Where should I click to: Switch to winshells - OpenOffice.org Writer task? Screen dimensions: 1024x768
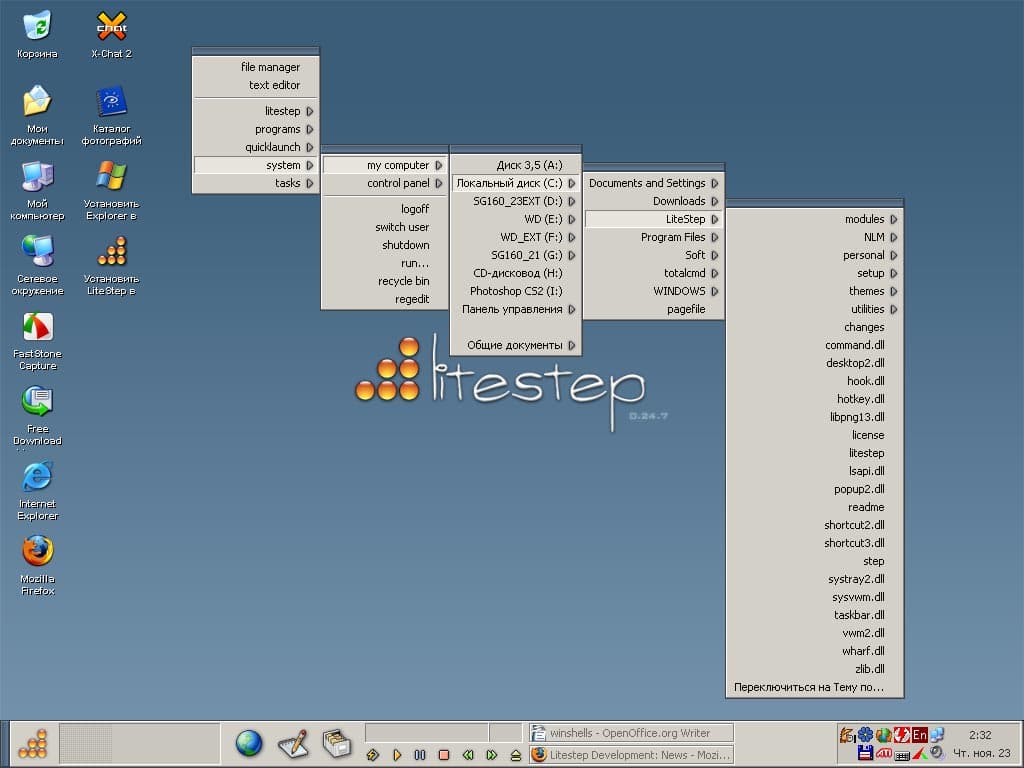[x=631, y=733]
